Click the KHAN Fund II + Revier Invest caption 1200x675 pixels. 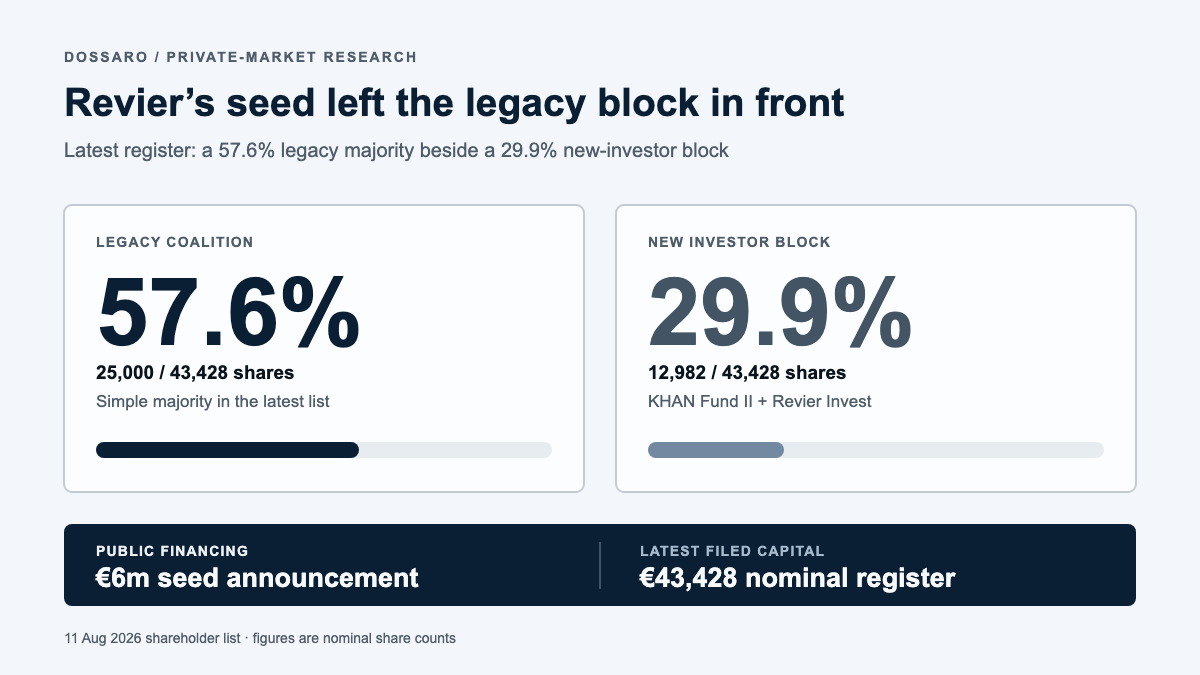[x=760, y=401]
